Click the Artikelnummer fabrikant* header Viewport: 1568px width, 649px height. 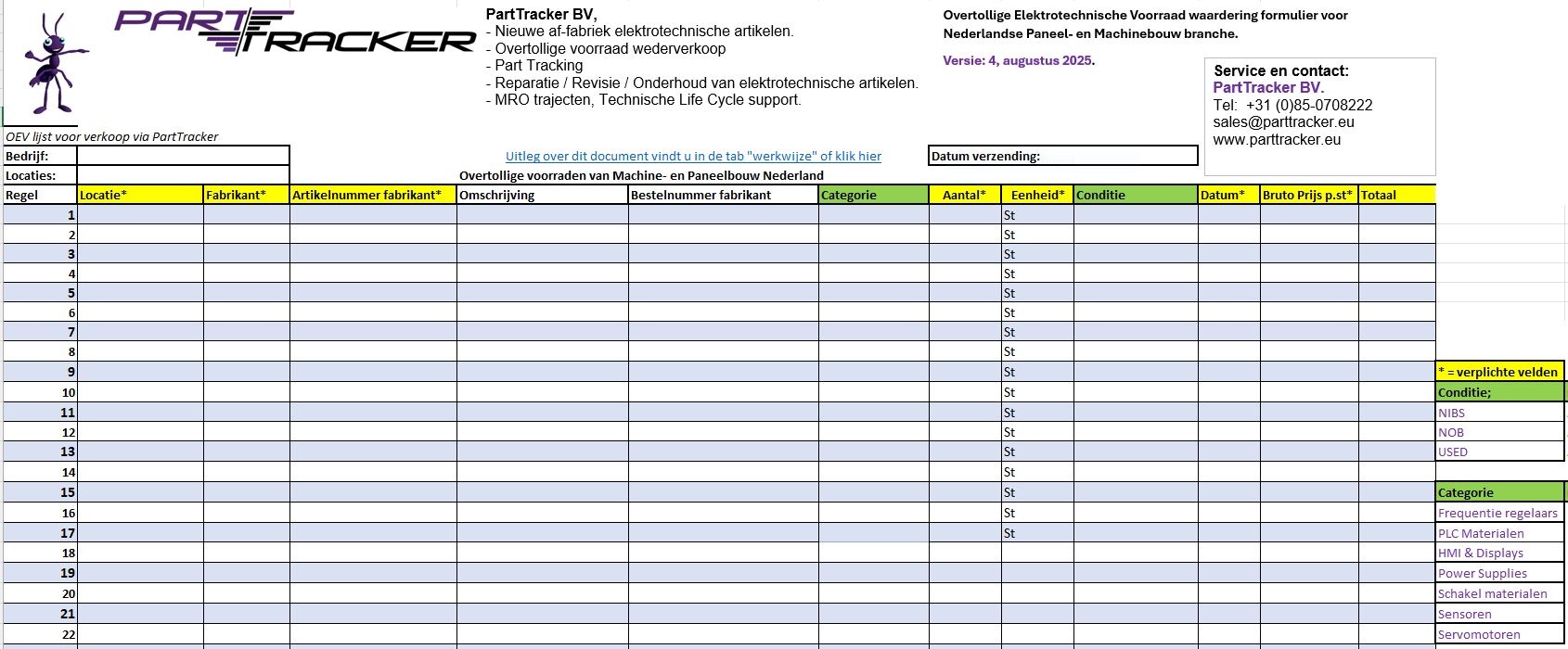coord(373,195)
